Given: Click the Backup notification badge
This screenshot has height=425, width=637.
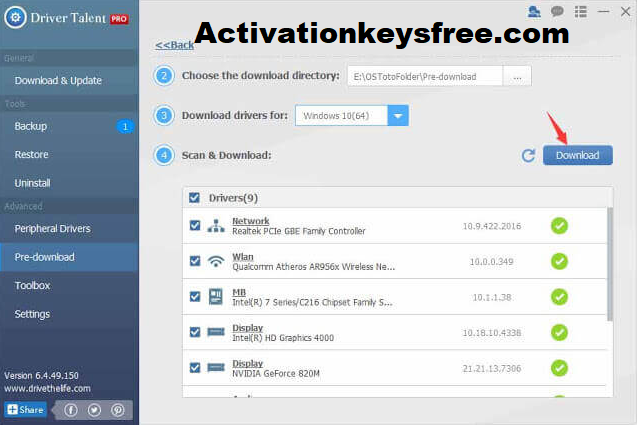Looking at the screenshot, I should [x=125, y=127].
